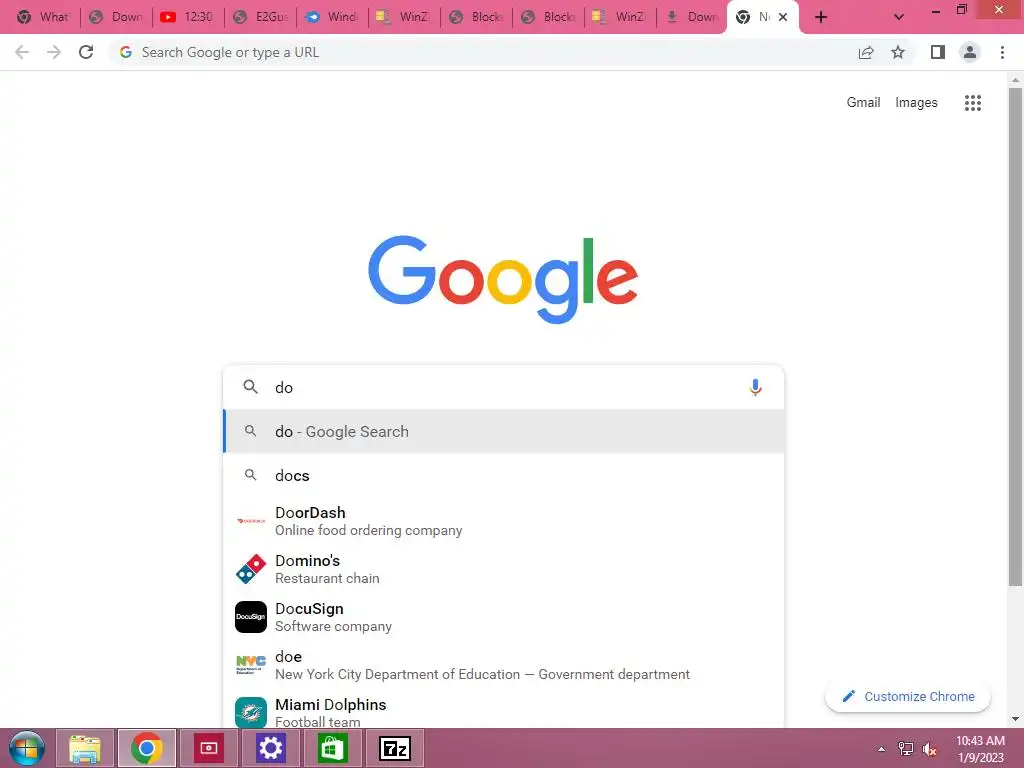Viewport: 1024px width, 768px height.
Task: Click the DocuSign logo thumbnail
Action: (x=251, y=617)
